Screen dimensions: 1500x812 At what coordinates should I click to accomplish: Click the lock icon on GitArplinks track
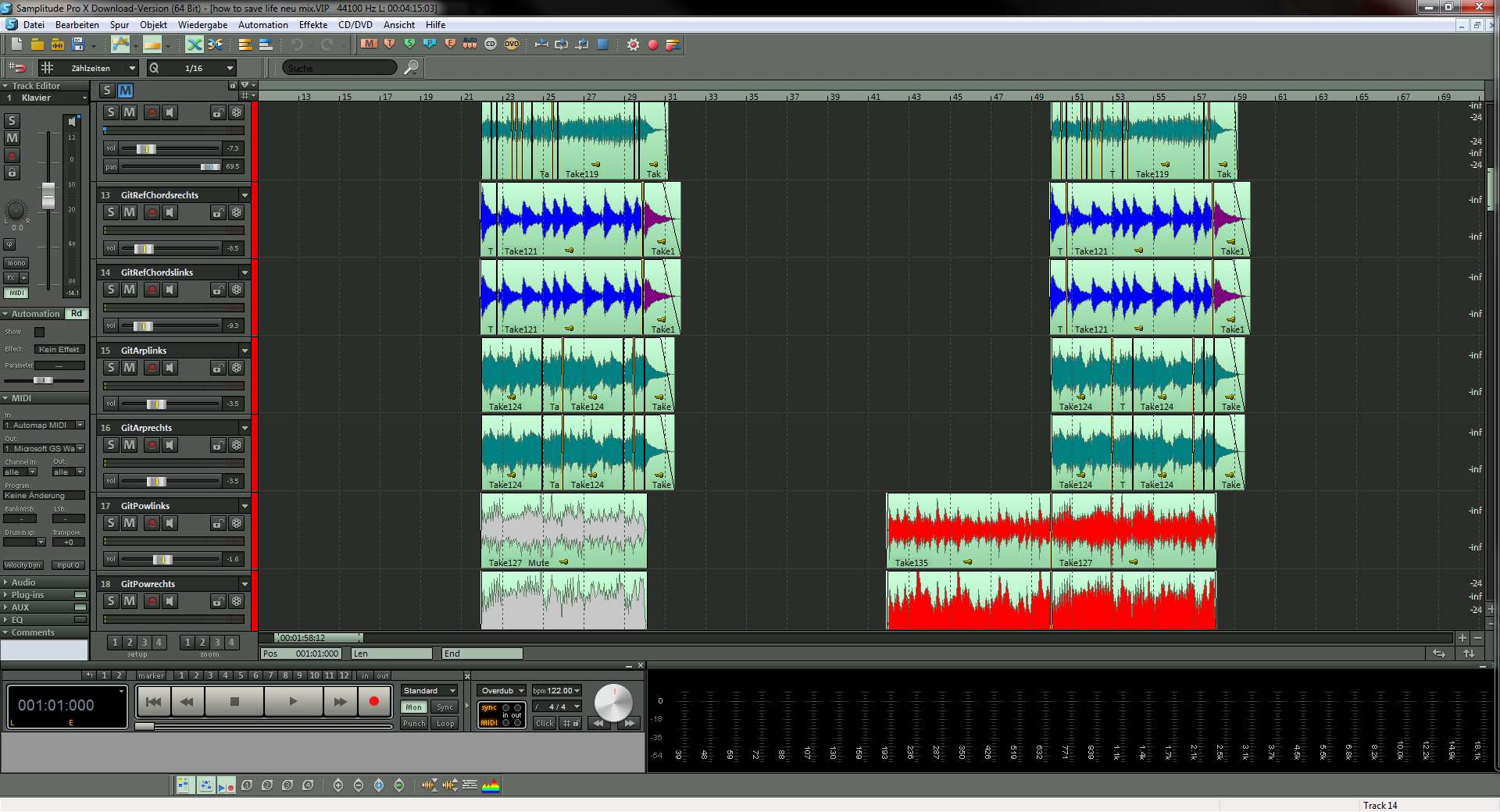[218, 368]
